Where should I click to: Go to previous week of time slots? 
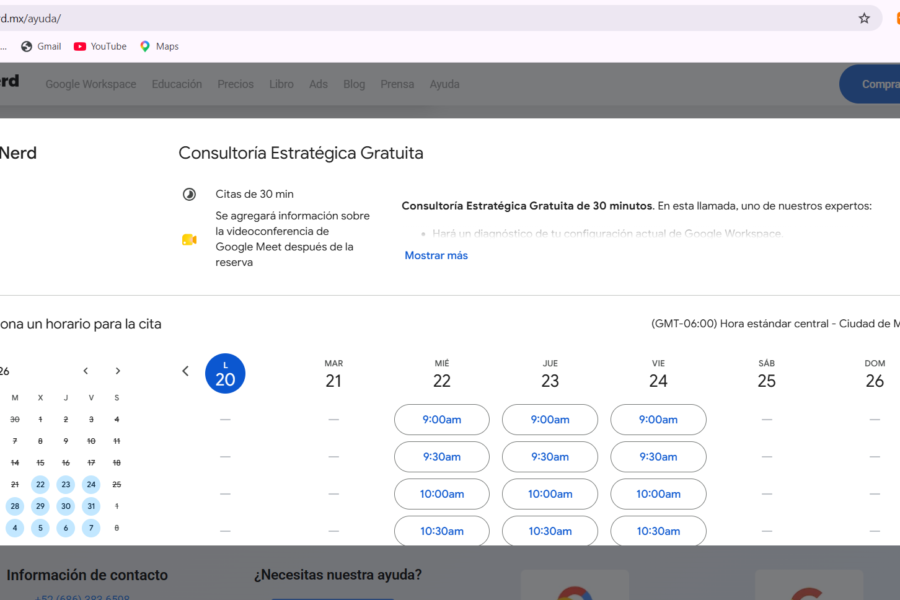click(x=185, y=371)
